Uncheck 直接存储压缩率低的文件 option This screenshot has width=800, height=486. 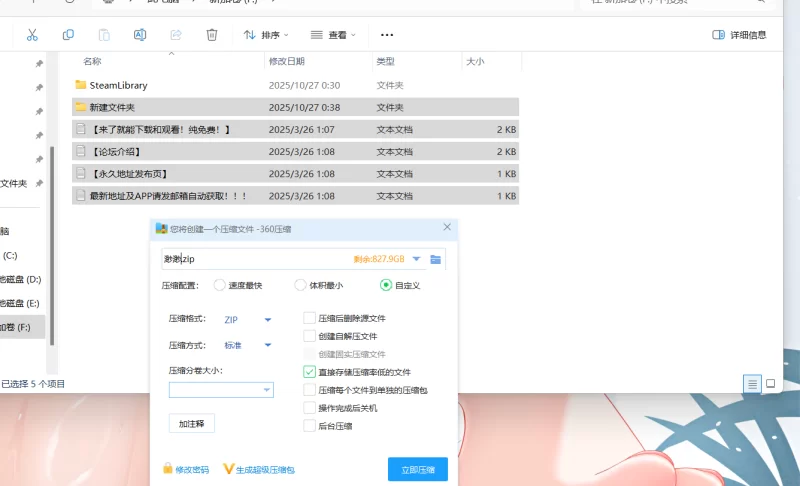310,372
